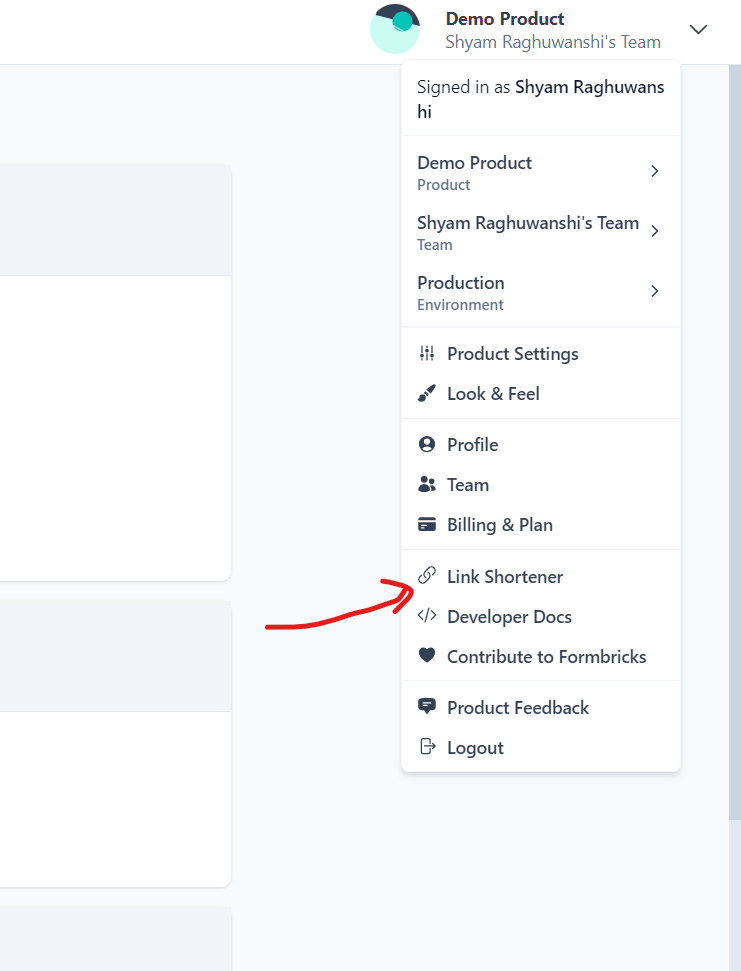The height and width of the screenshot is (971, 741).
Task: Open Product Settings via its sliders icon
Action: tap(427, 353)
